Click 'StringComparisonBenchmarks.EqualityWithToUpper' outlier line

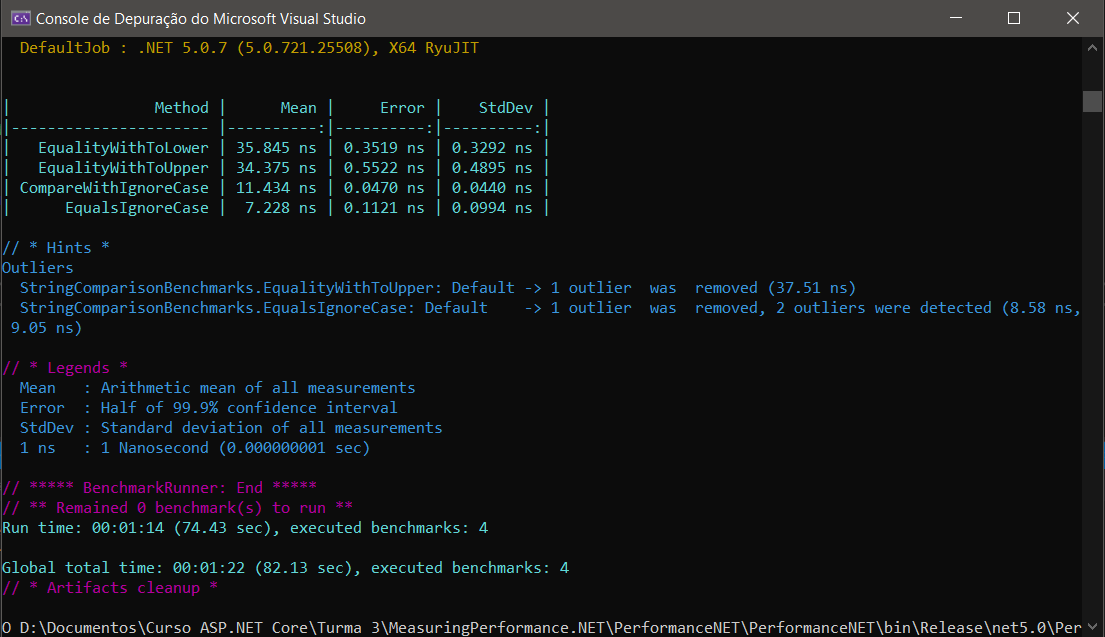pos(438,288)
